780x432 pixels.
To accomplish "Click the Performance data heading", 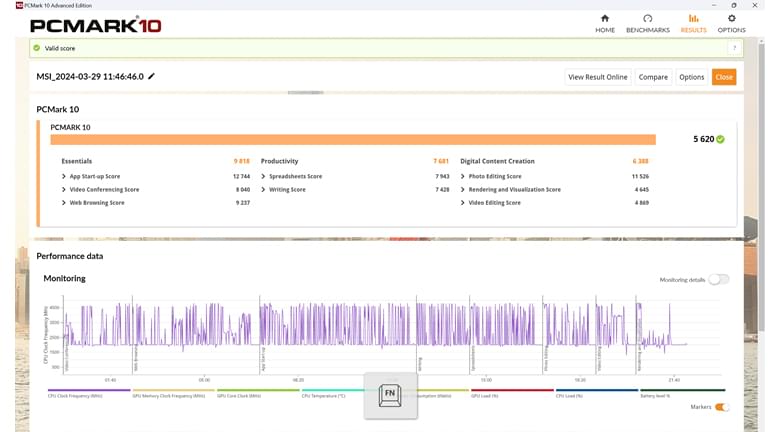I will 70,256.
